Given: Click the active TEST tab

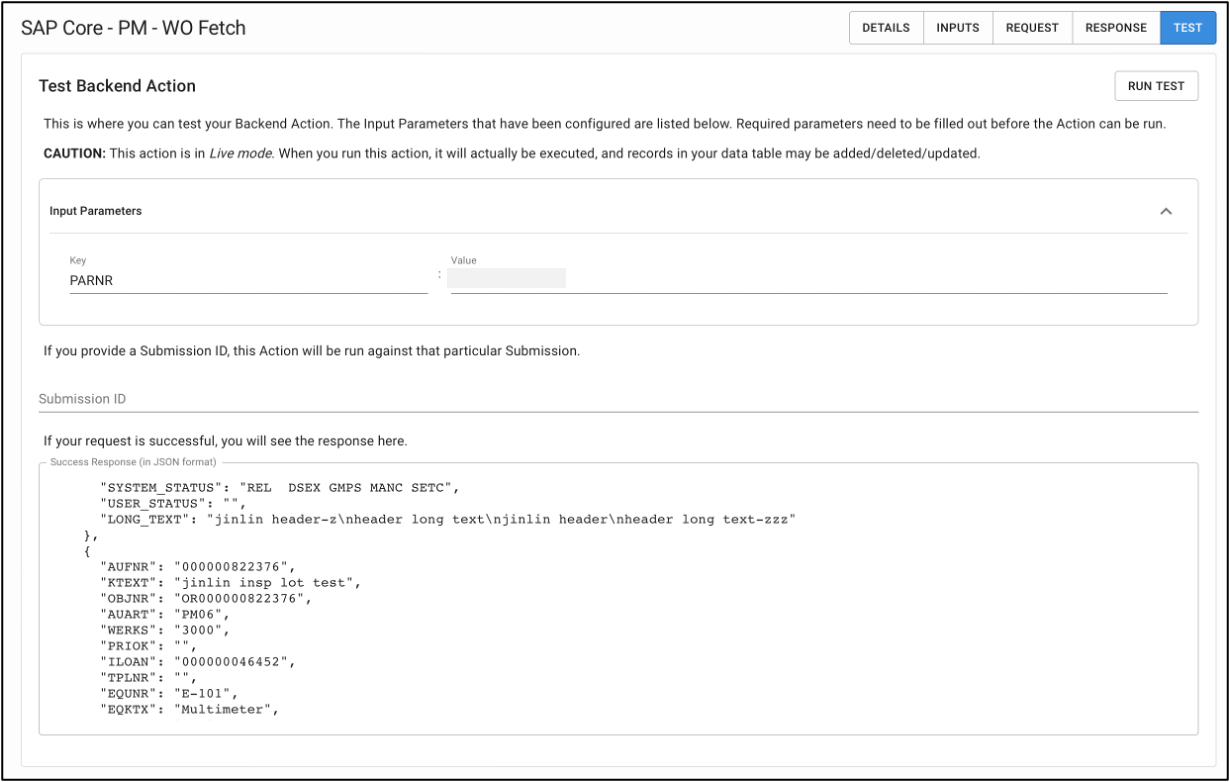Looking at the screenshot, I should pos(1188,28).
